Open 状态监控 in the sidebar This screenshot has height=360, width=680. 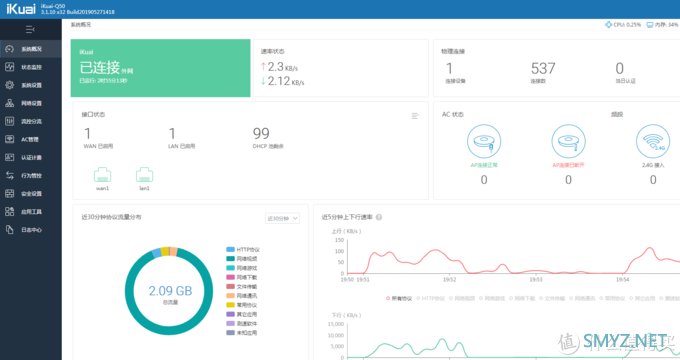(31, 67)
